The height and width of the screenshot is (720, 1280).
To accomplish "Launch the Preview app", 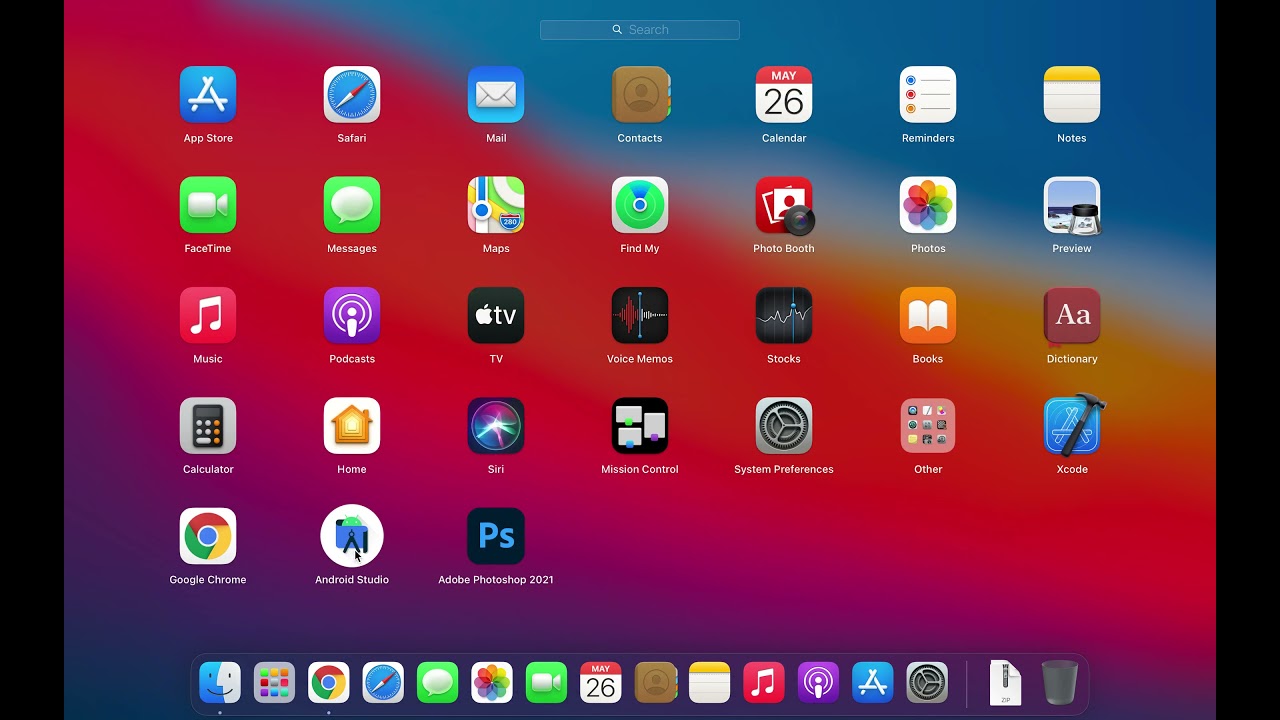I will tap(1072, 205).
